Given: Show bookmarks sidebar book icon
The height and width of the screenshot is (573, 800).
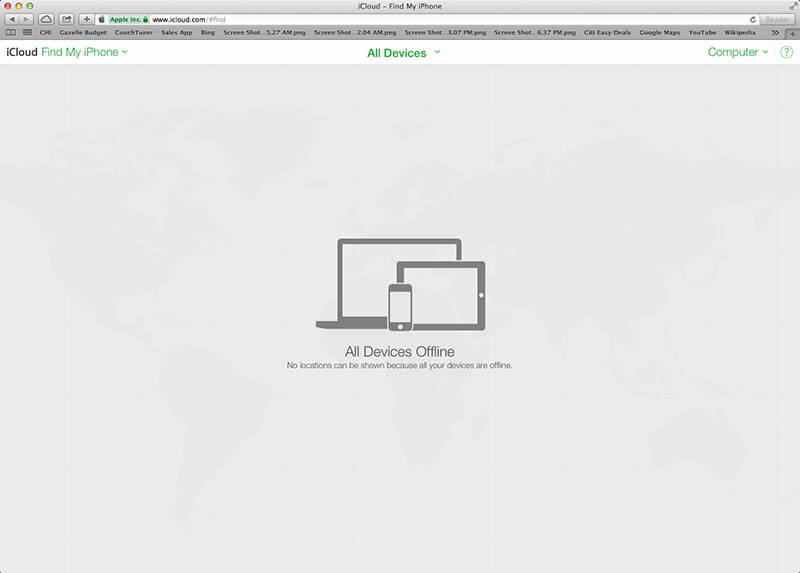Looking at the screenshot, I should (x=11, y=33).
